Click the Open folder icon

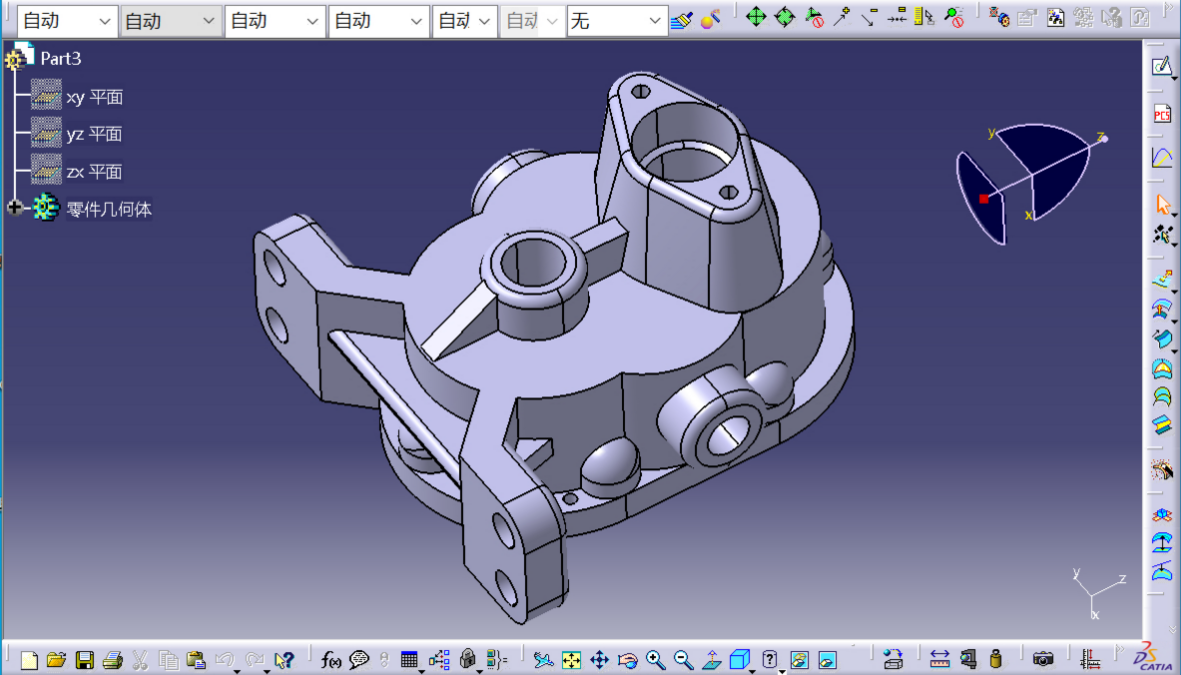pos(56,660)
